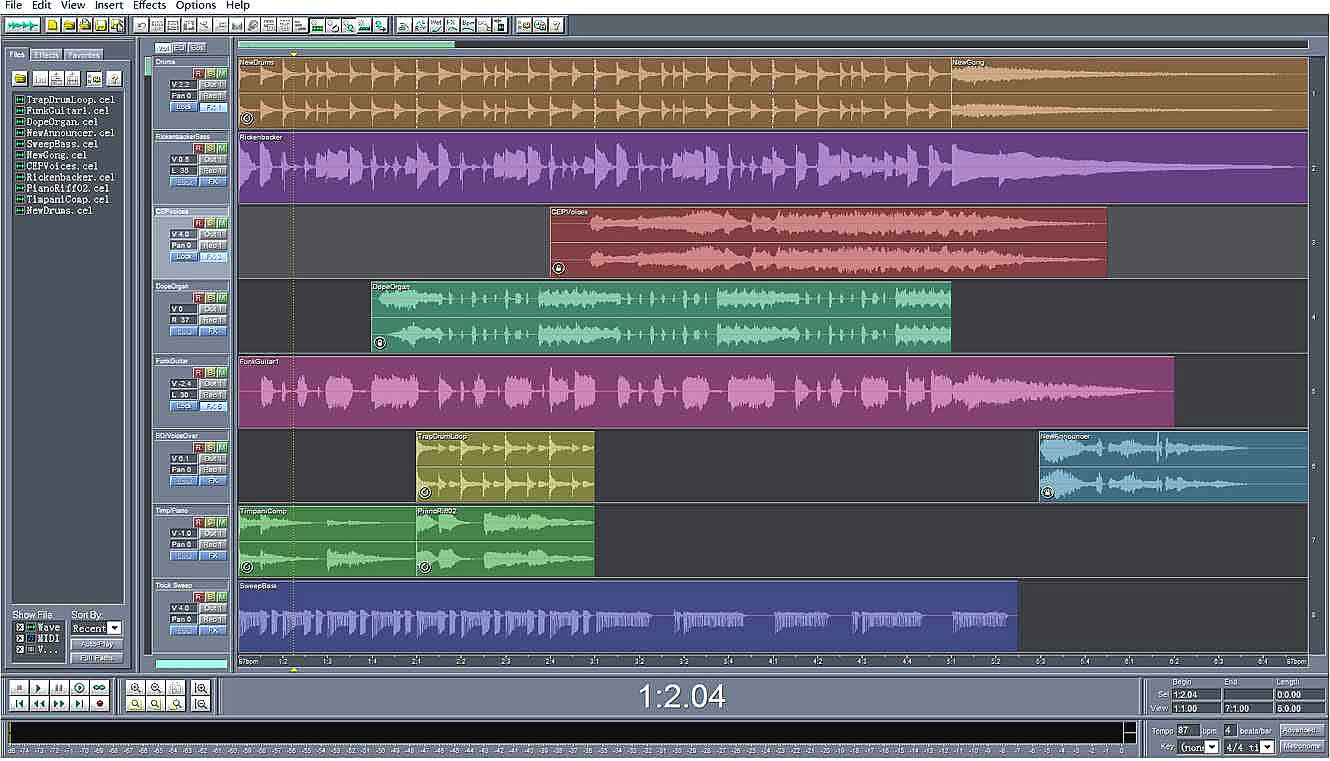Click the lock icon on DopeOrgan clip
The image size is (1330, 761).
[x=380, y=342]
